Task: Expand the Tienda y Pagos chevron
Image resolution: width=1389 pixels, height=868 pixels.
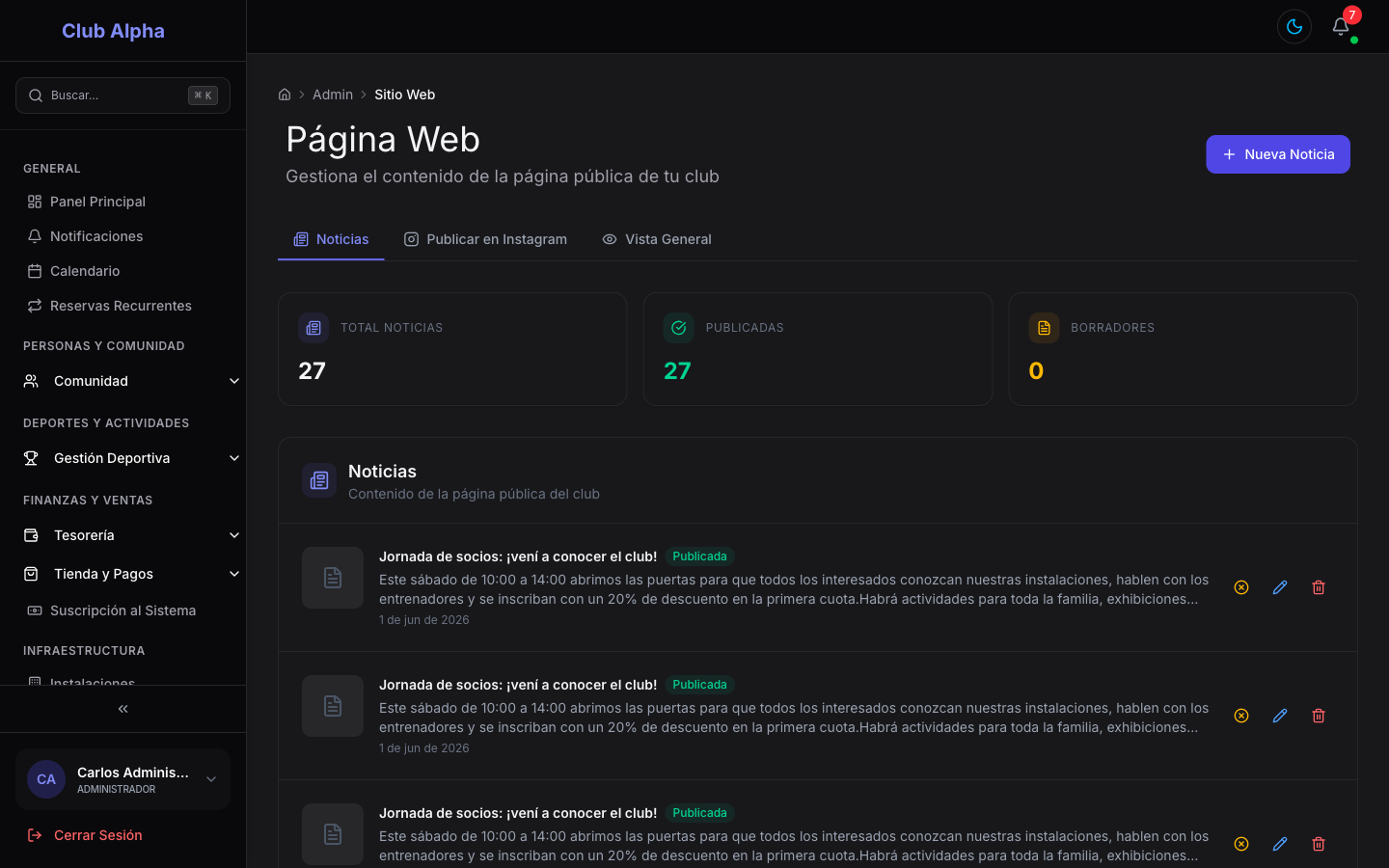Action: (234, 574)
